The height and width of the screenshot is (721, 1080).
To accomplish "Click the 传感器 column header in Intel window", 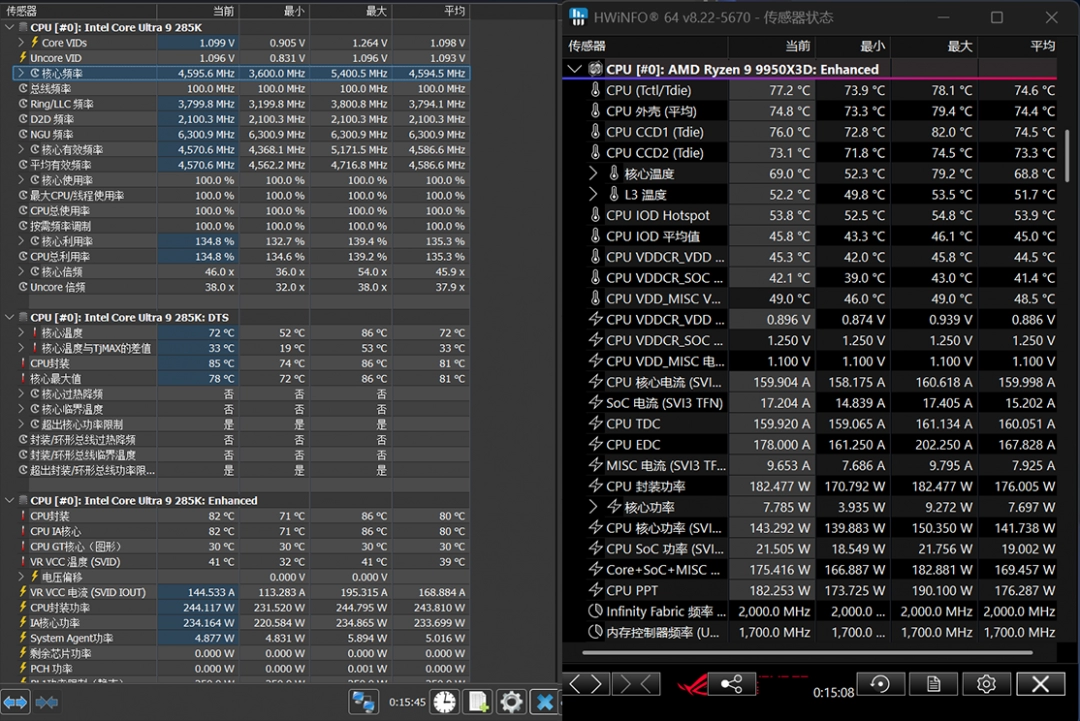I will coord(79,11).
